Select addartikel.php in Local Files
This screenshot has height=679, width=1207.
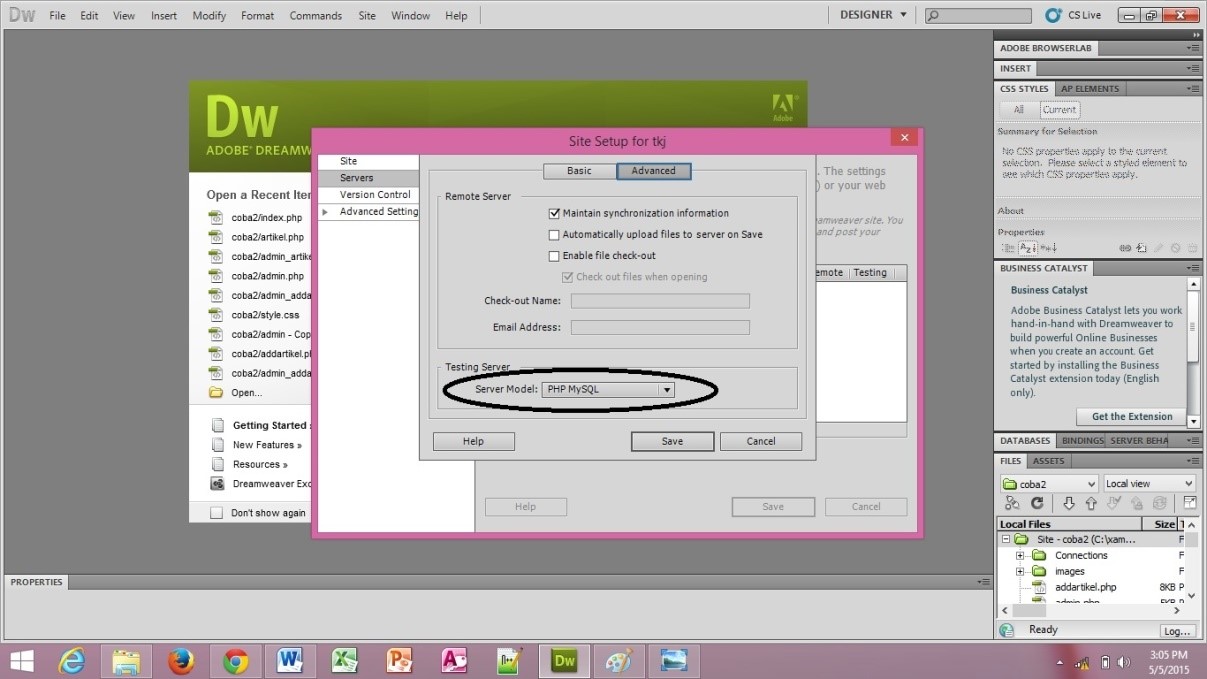pyautogui.click(x=1085, y=587)
